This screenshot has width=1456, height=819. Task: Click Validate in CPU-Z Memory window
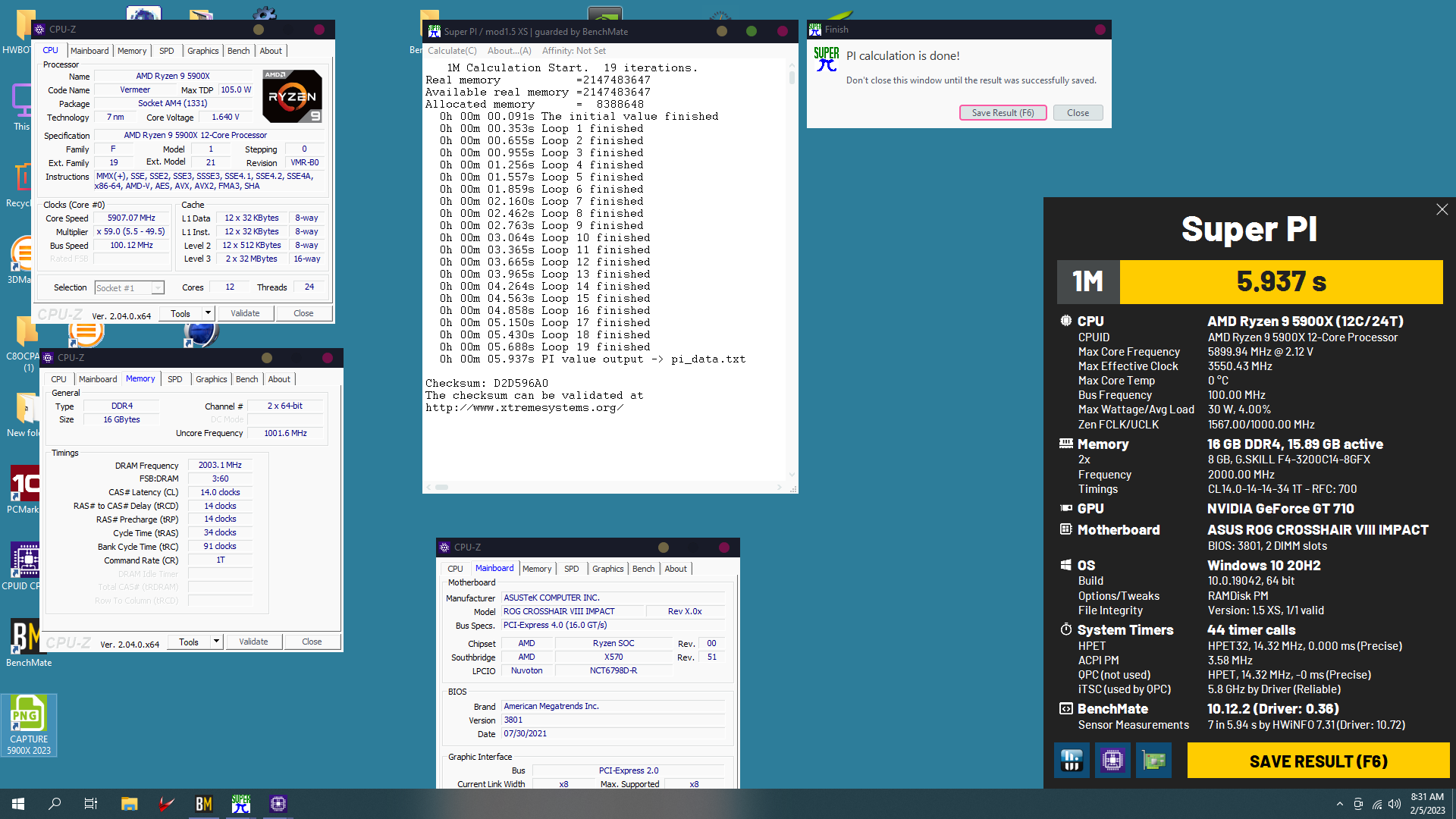[x=253, y=642]
